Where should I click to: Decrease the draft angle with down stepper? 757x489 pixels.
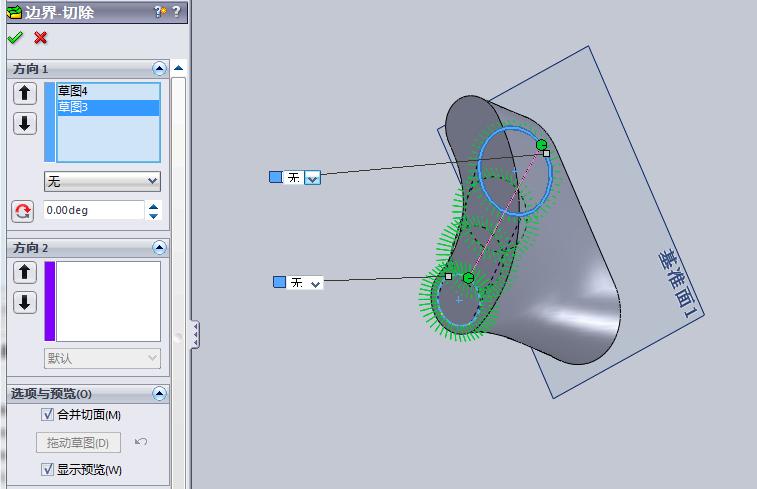coord(154,215)
